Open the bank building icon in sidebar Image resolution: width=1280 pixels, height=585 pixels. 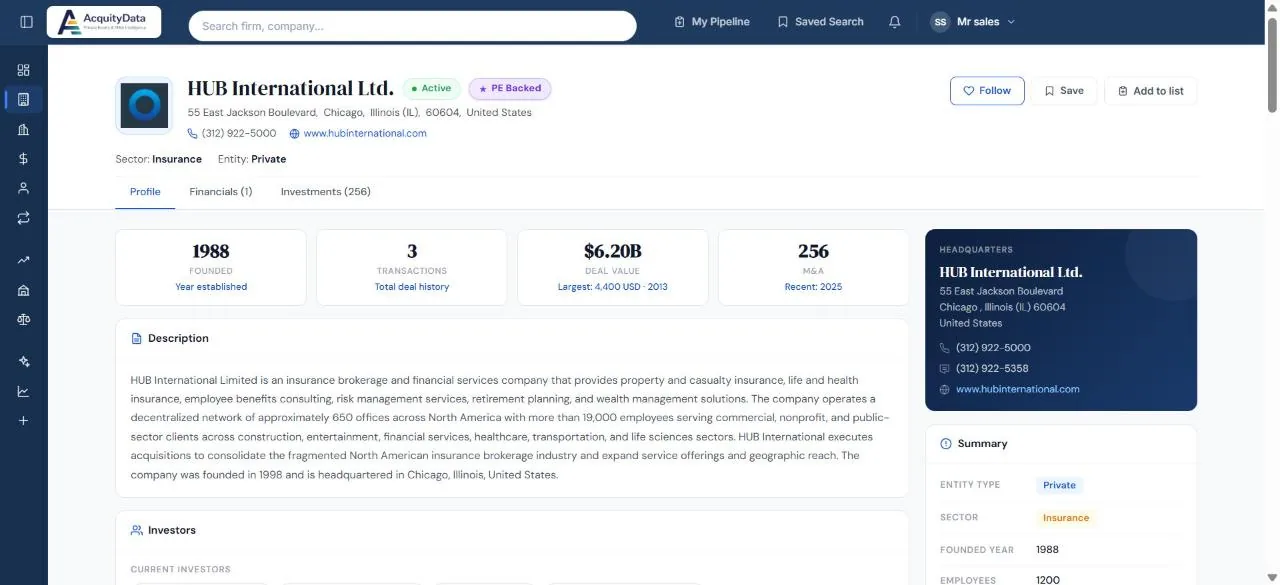click(x=24, y=290)
